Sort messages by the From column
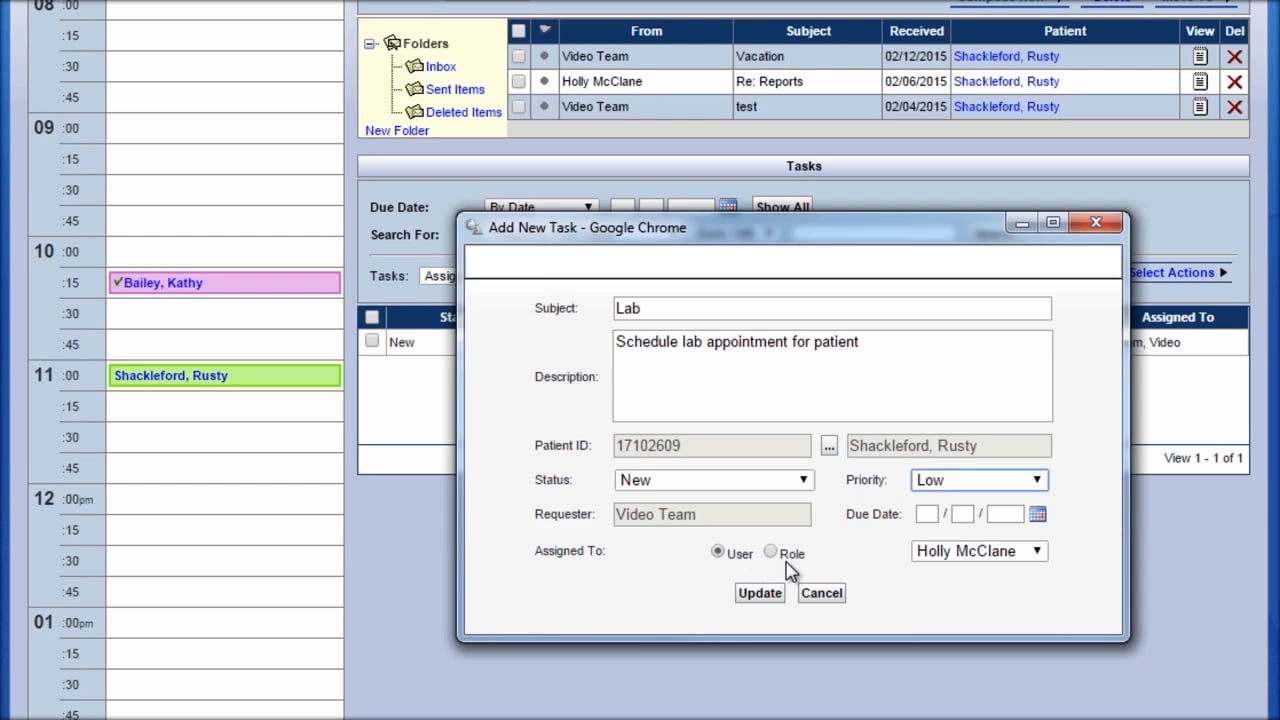The width and height of the screenshot is (1280, 720). point(646,31)
